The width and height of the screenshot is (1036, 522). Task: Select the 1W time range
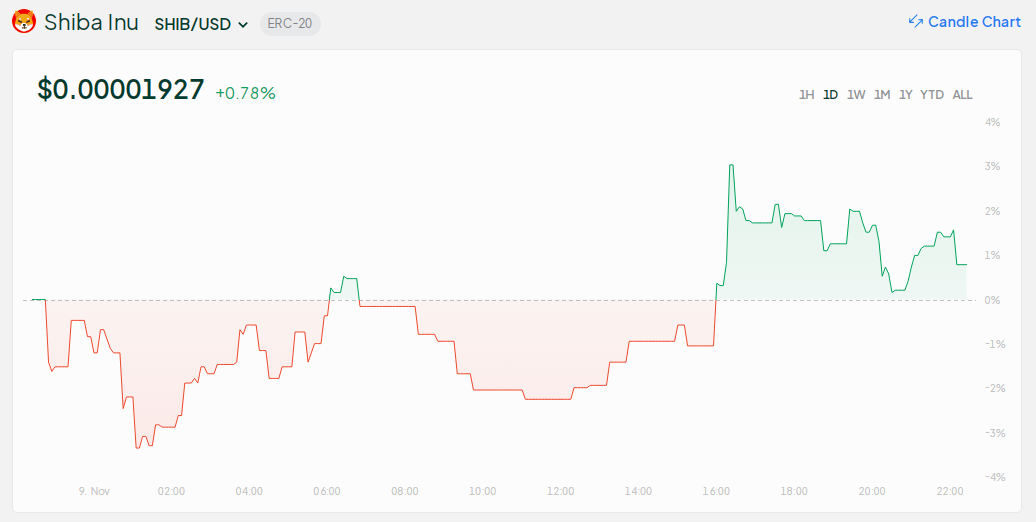(856, 95)
